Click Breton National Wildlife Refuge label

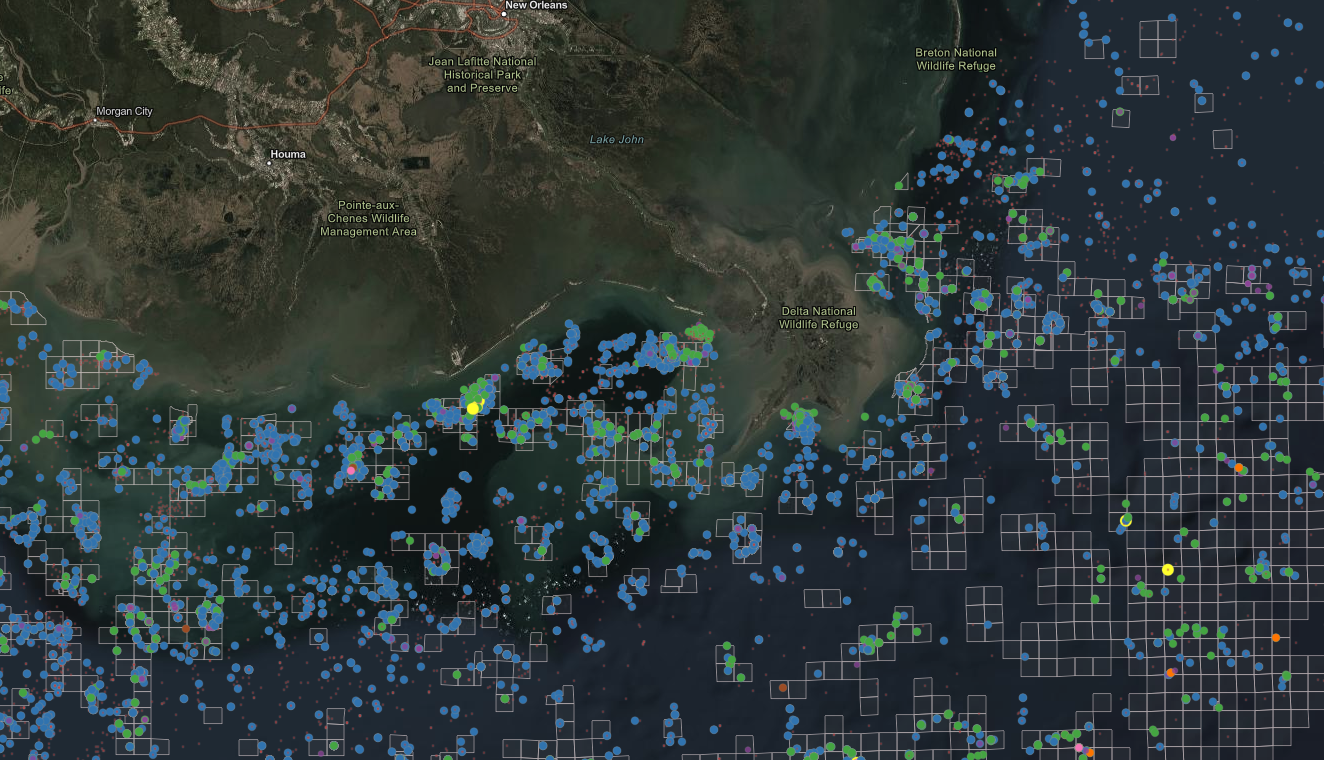pos(956,59)
